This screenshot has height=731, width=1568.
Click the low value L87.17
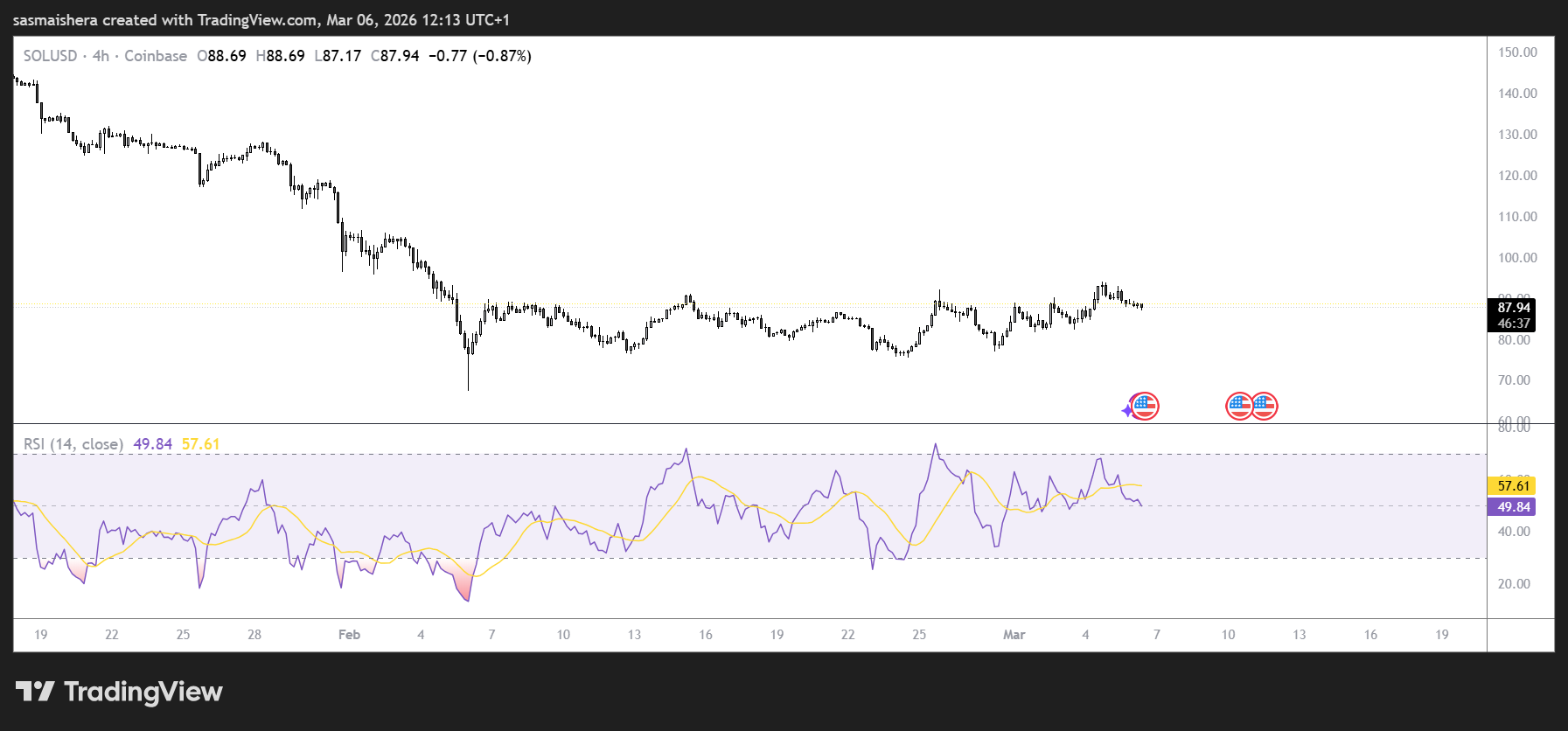338,56
